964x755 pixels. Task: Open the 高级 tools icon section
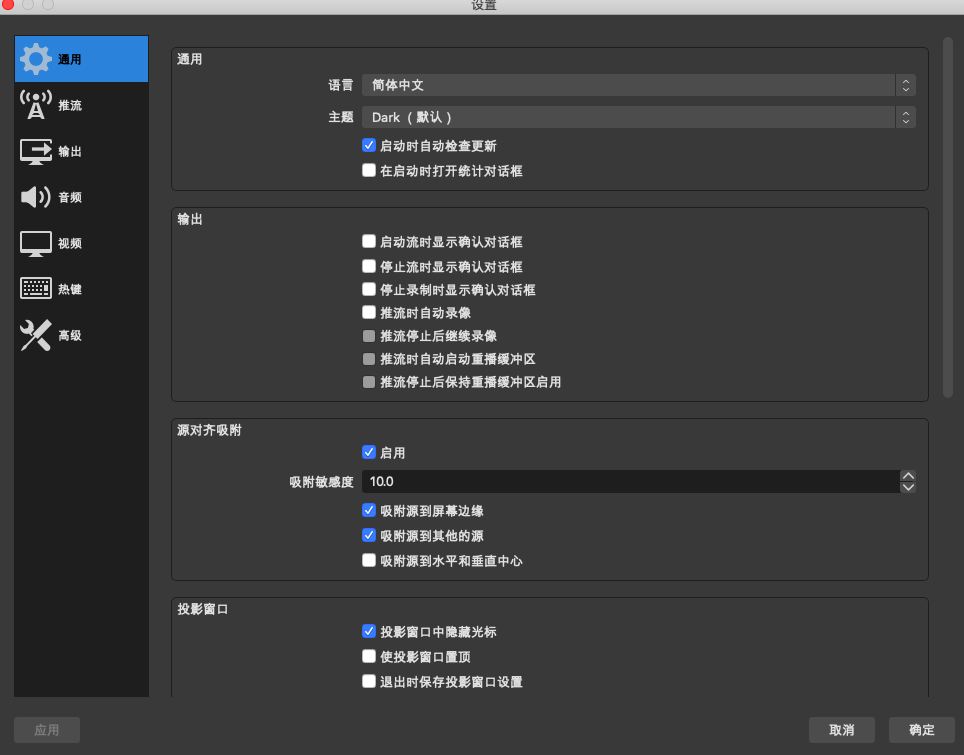click(36, 335)
